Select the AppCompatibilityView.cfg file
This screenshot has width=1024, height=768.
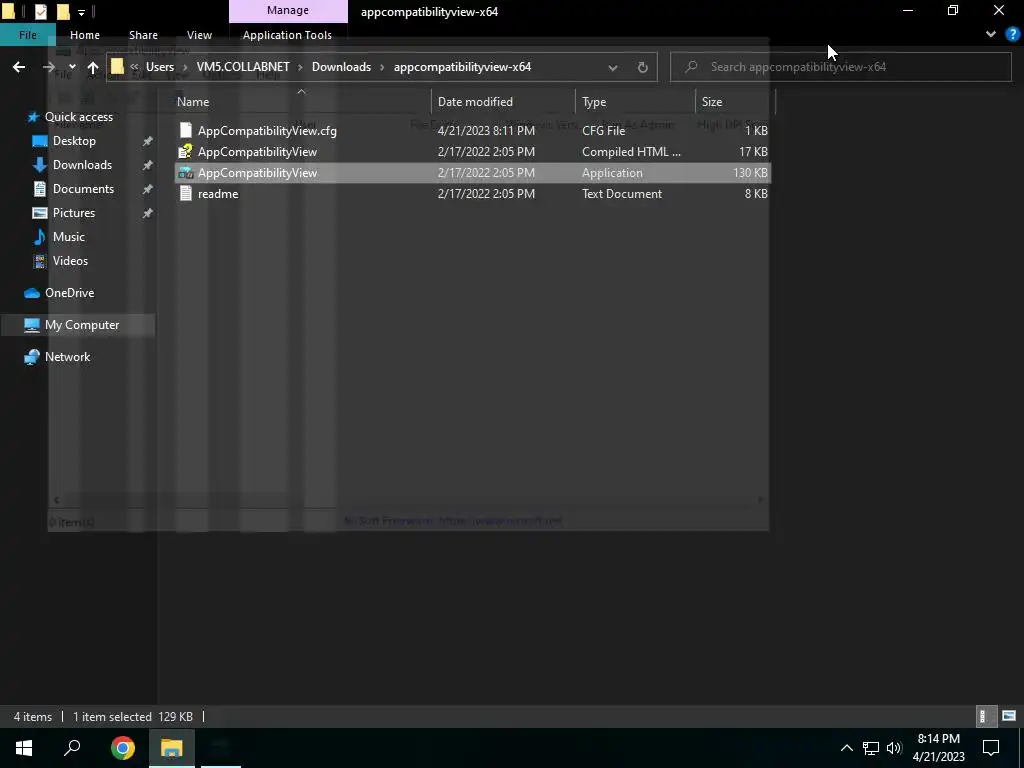[472, 131]
